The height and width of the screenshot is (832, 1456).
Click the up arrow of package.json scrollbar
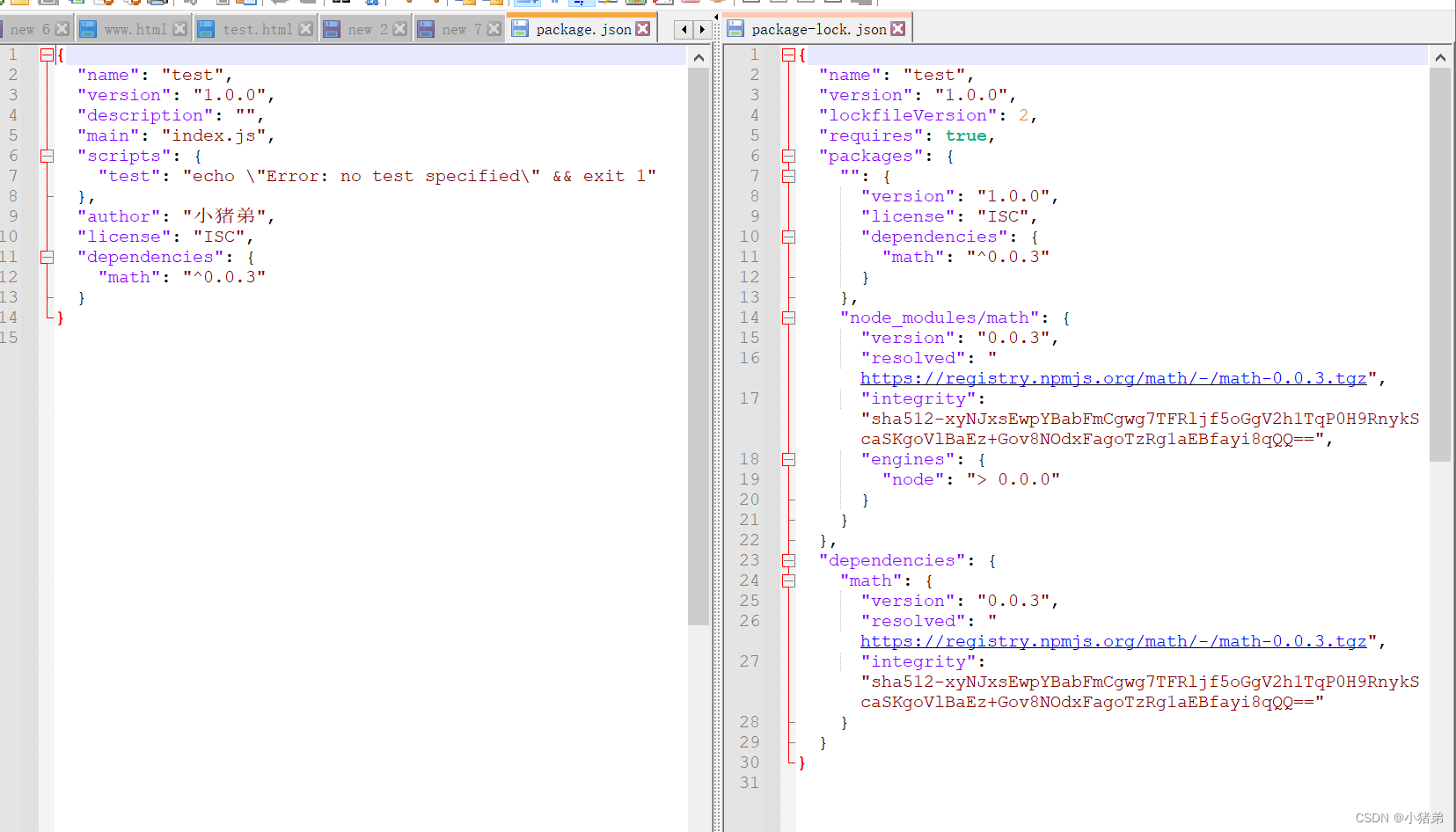[699, 57]
